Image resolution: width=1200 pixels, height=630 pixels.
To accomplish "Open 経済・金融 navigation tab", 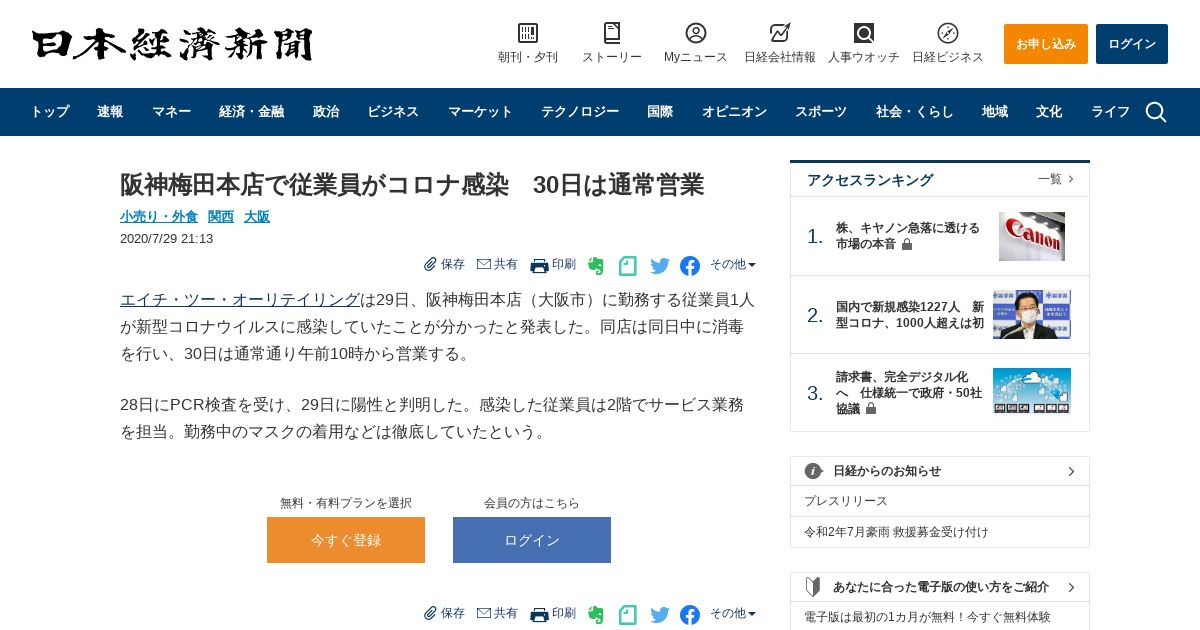I will click(x=251, y=112).
